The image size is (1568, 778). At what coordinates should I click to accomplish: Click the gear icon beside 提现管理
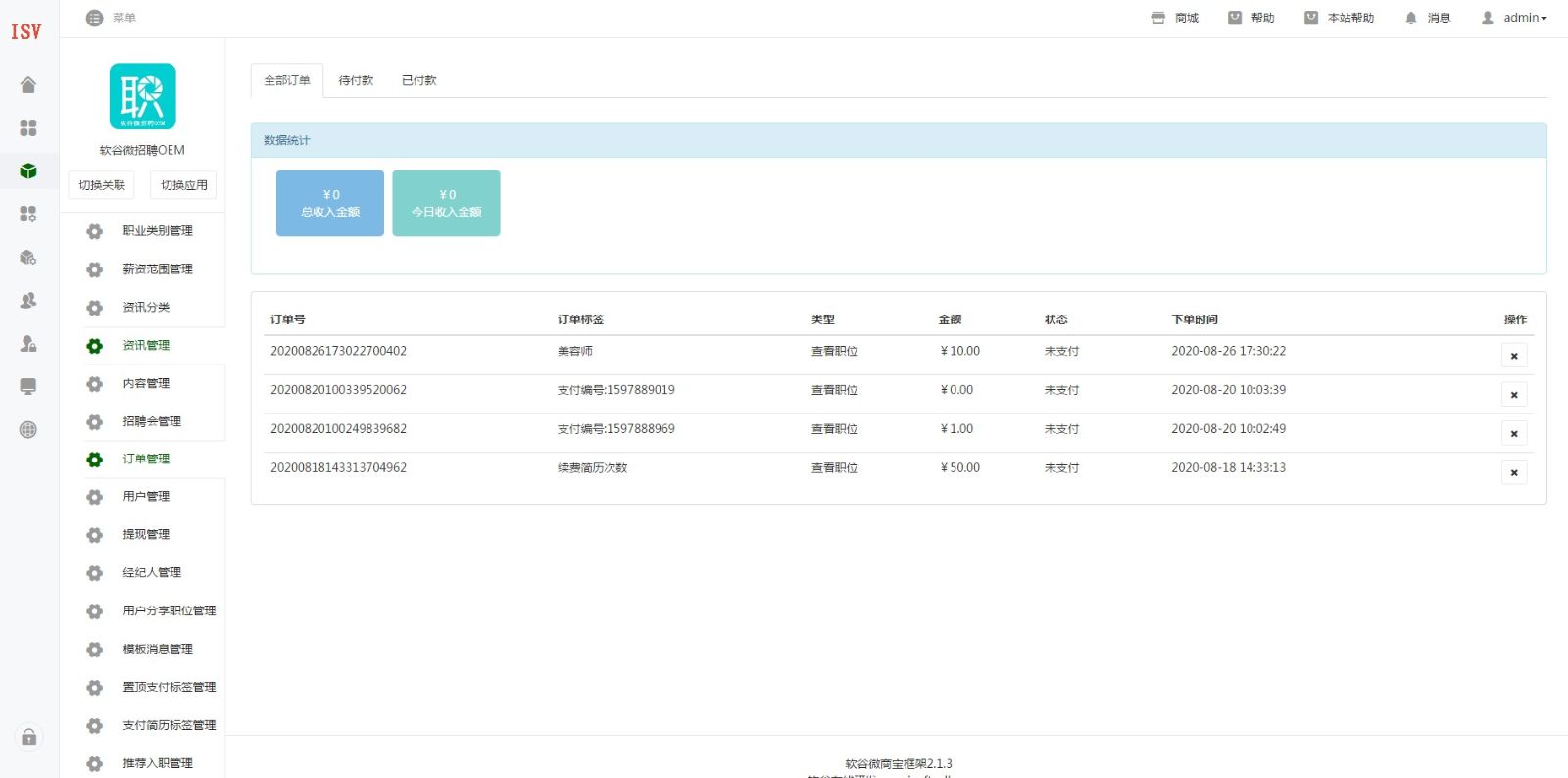94,535
